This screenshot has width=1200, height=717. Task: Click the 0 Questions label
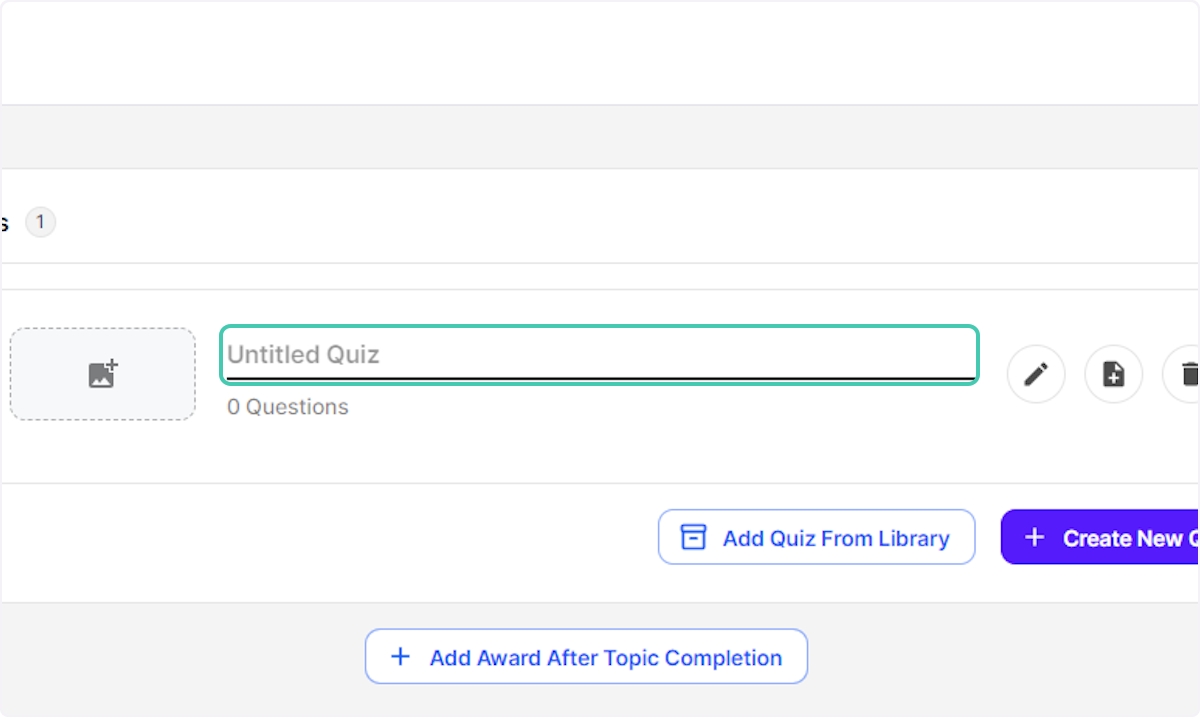pos(287,407)
